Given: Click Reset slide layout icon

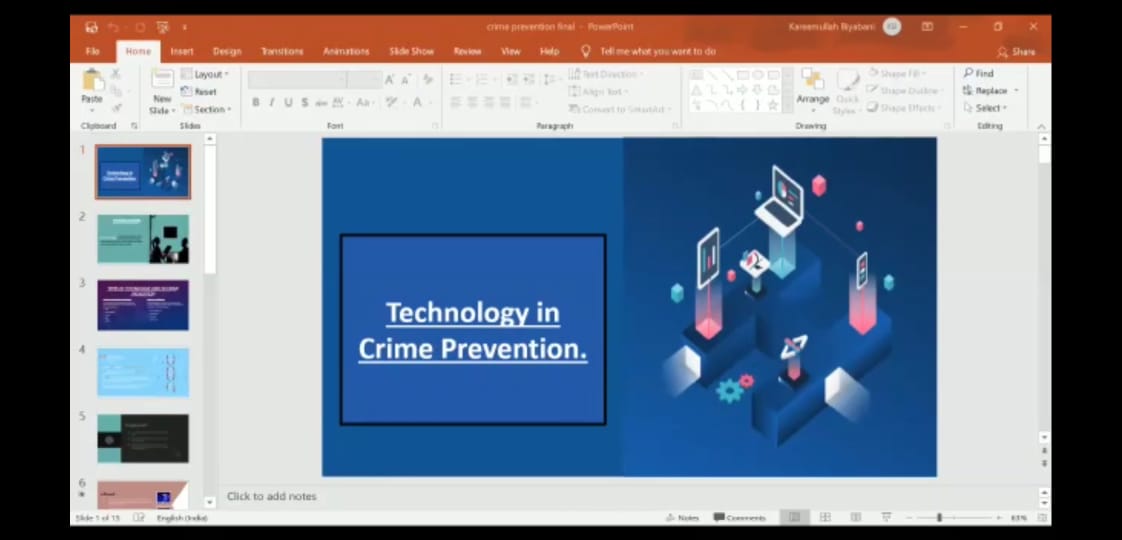Looking at the screenshot, I should 199,92.
